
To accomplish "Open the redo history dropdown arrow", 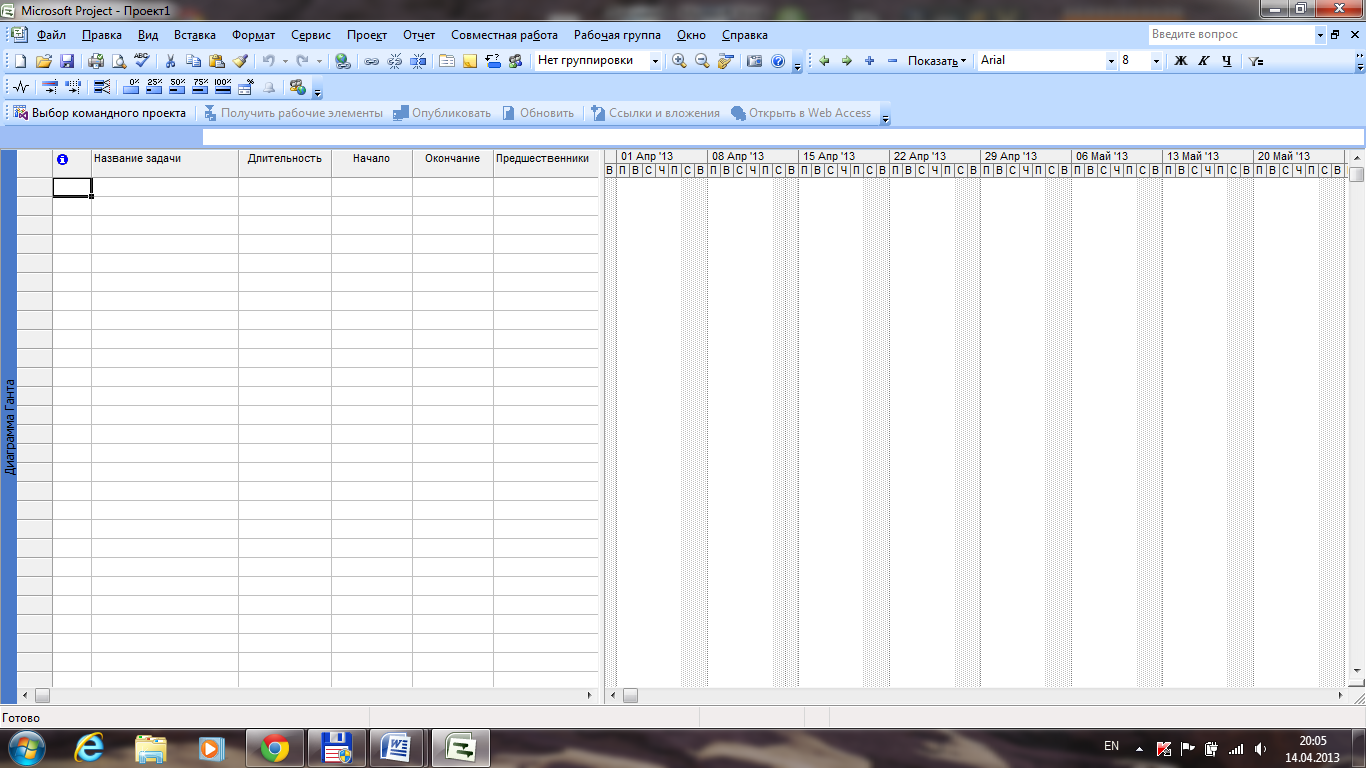I will coord(319,61).
